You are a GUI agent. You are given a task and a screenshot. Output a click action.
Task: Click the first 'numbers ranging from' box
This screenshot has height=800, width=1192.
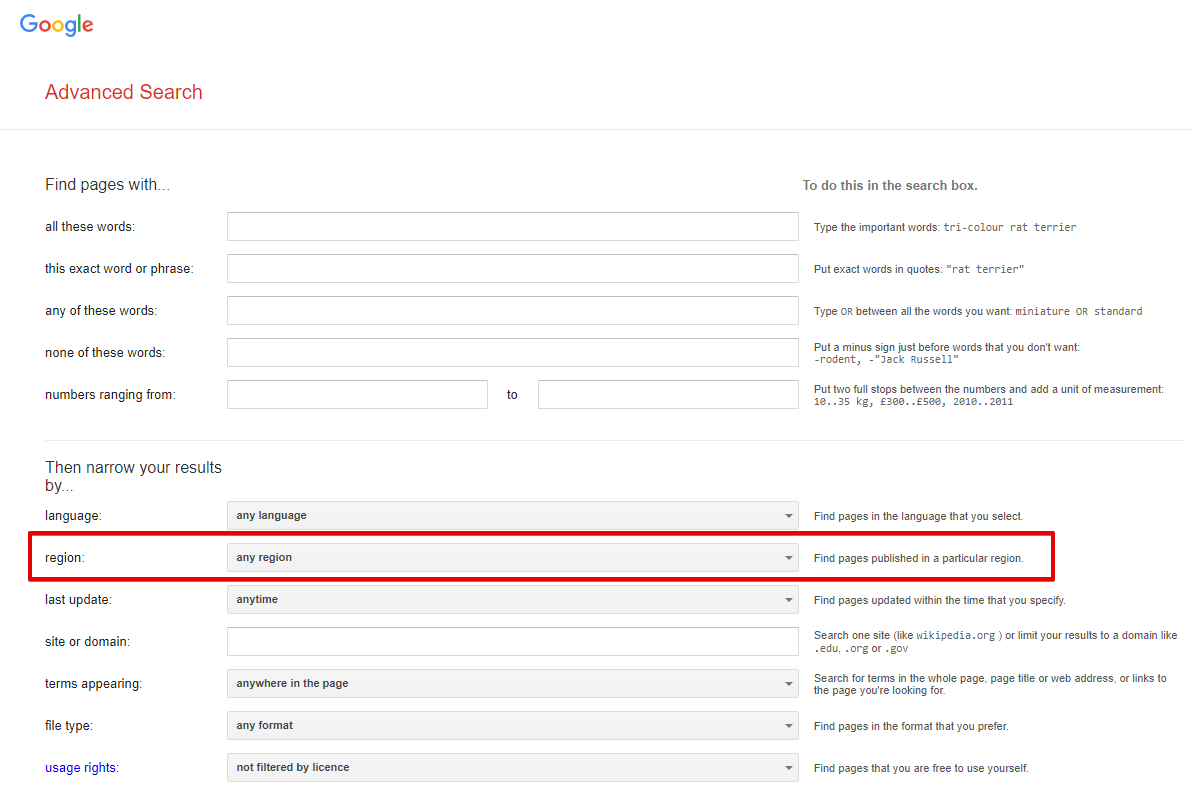[x=357, y=395]
